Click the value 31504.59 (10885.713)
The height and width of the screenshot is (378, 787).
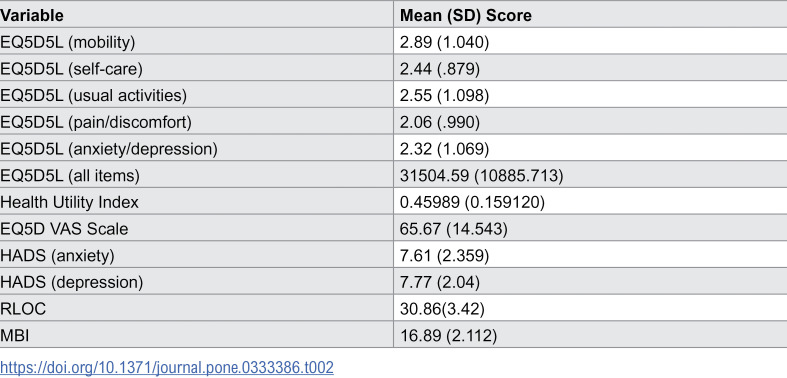[x=481, y=176]
